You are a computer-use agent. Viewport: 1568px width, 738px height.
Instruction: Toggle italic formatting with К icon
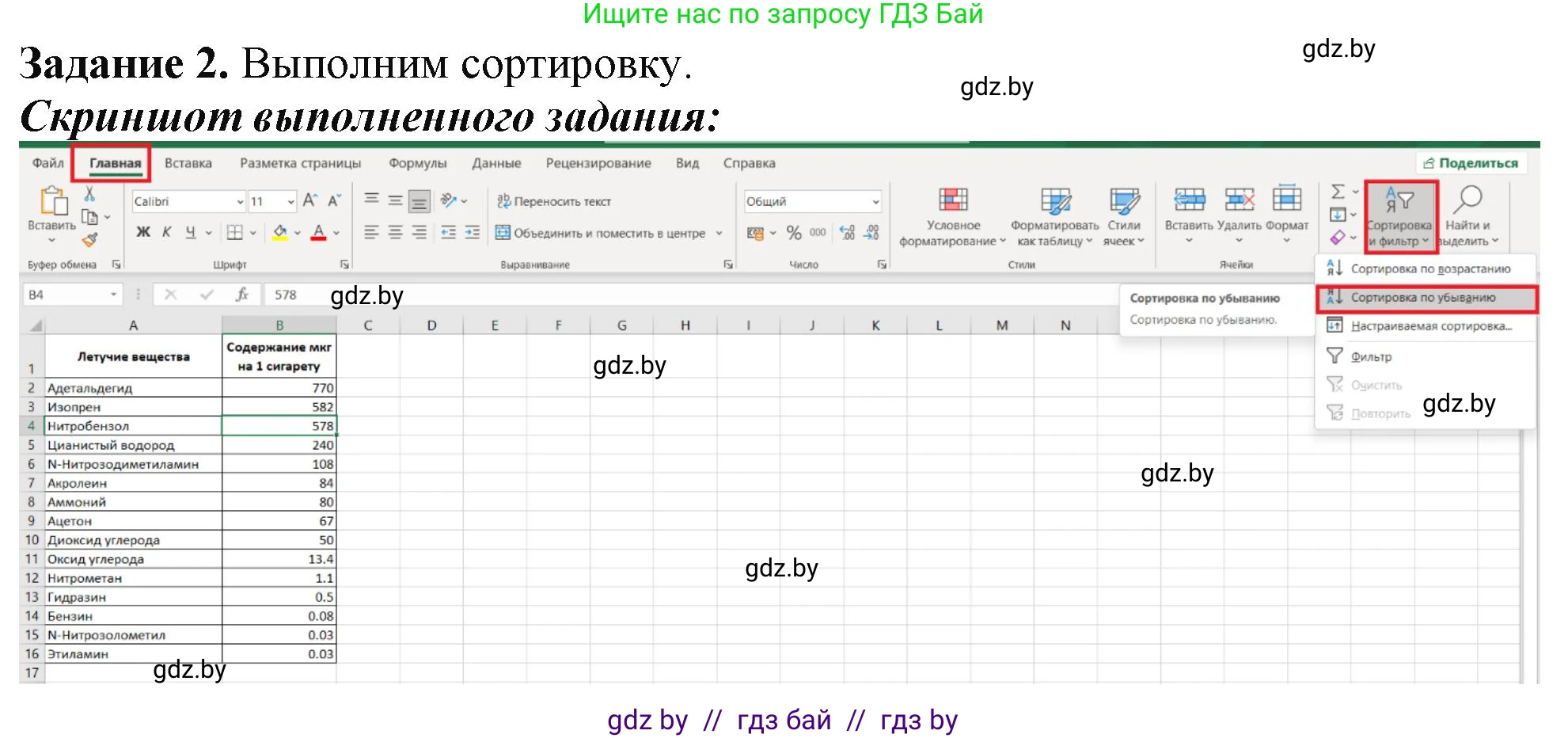click(165, 232)
